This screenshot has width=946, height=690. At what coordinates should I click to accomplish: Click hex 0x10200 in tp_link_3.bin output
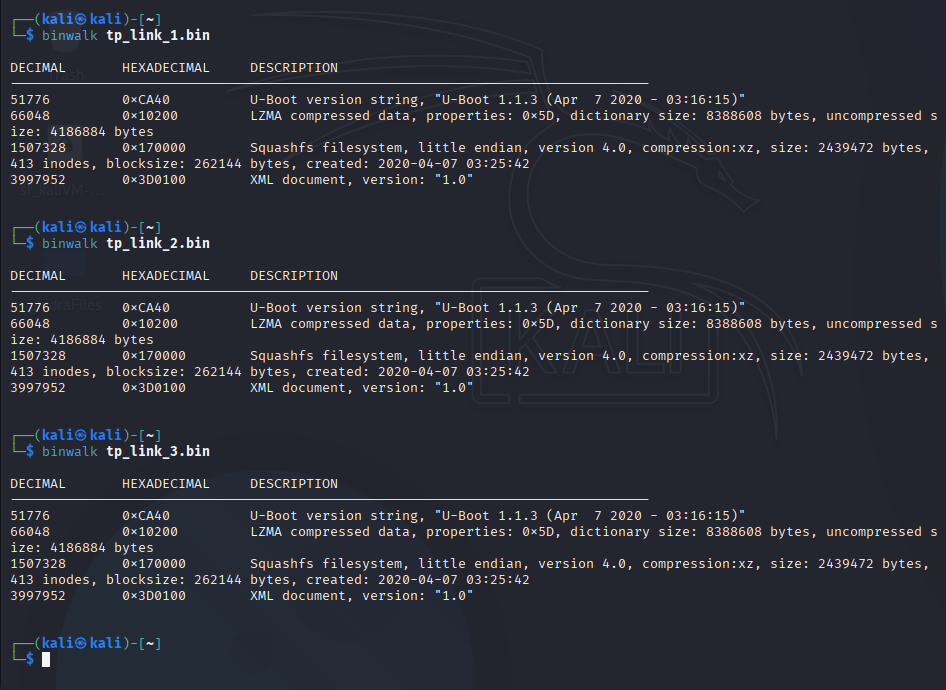click(x=150, y=532)
